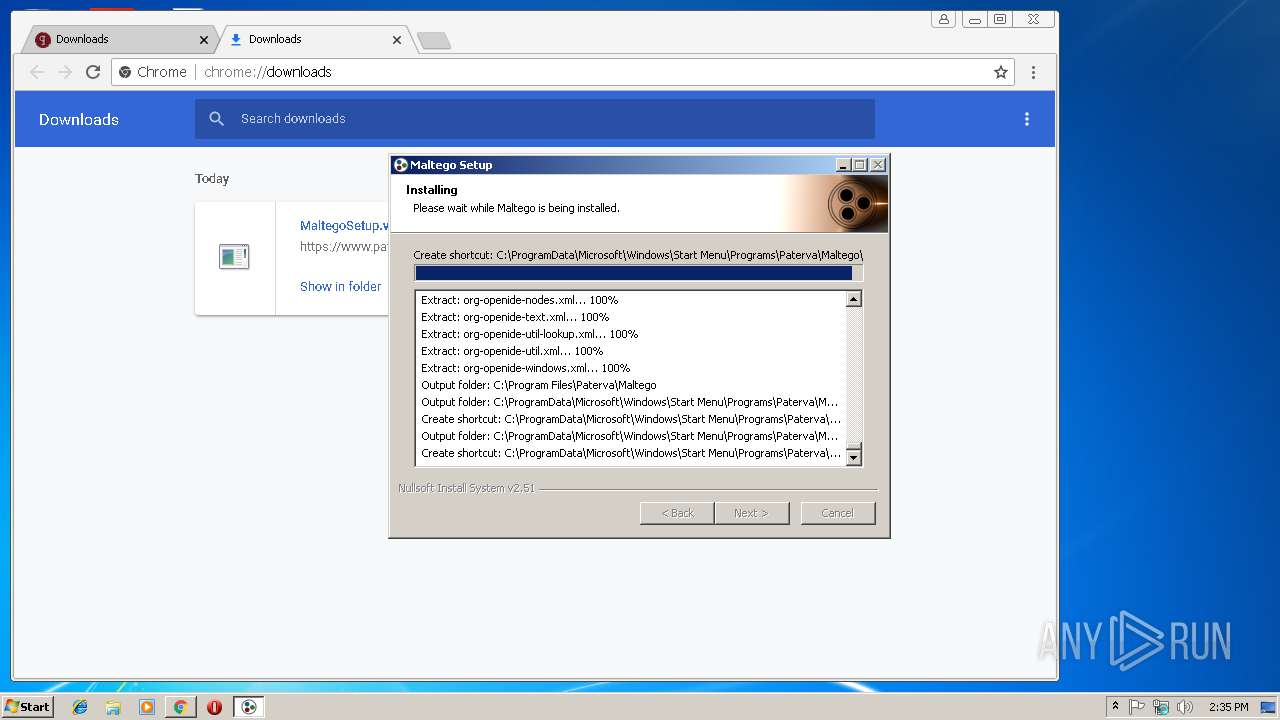Viewport: 1280px width, 720px height.
Task: Click the Cancel button in Maltego Setup
Action: coord(837,513)
